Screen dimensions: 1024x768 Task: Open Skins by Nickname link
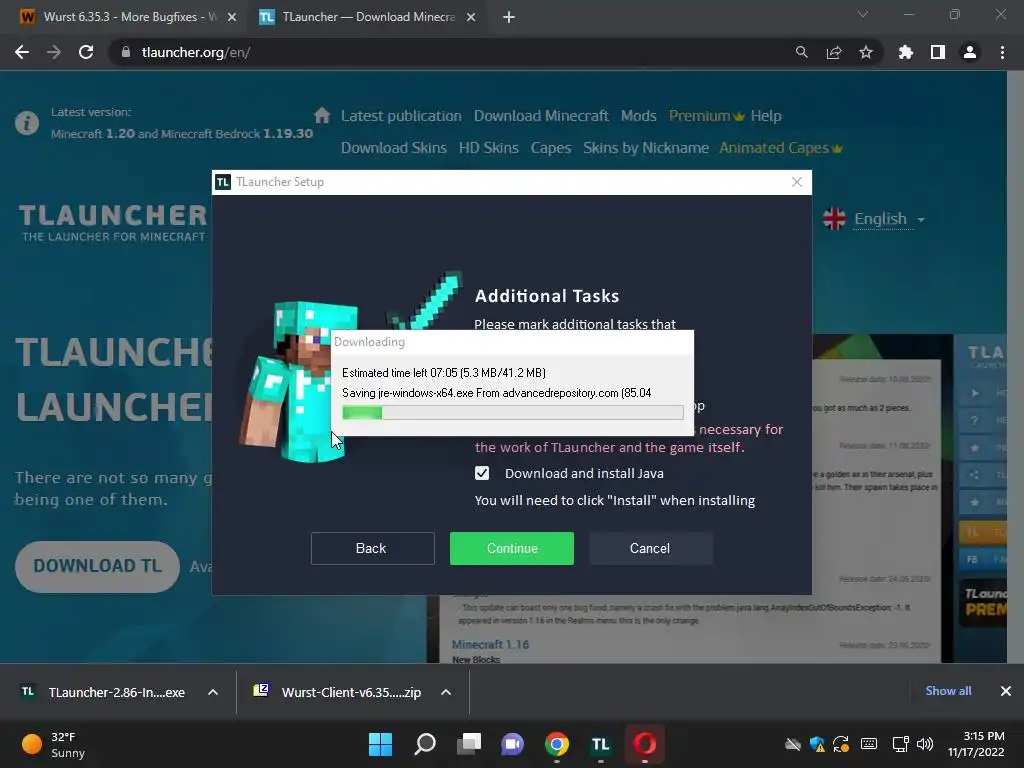(x=646, y=148)
